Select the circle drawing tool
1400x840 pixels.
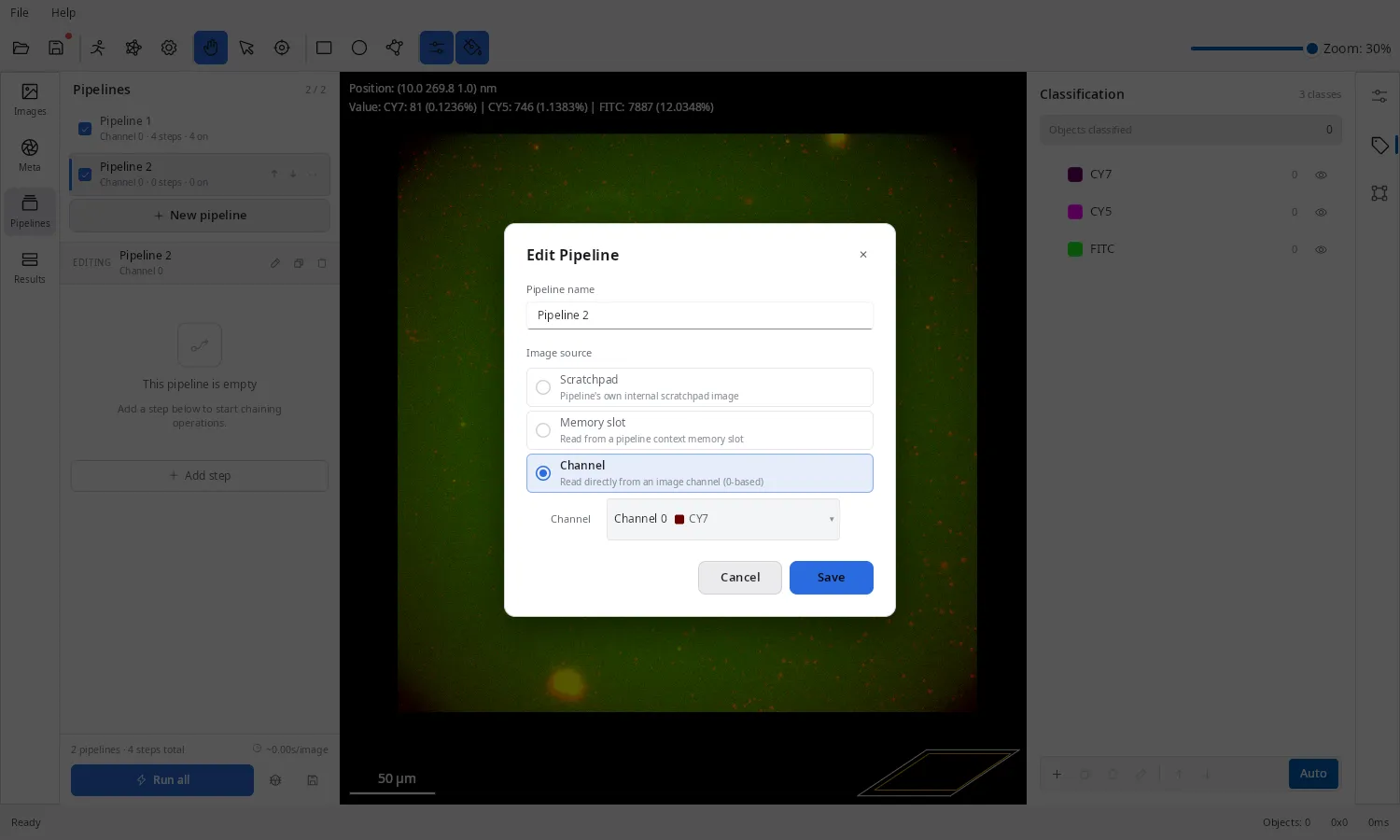click(x=359, y=48)
